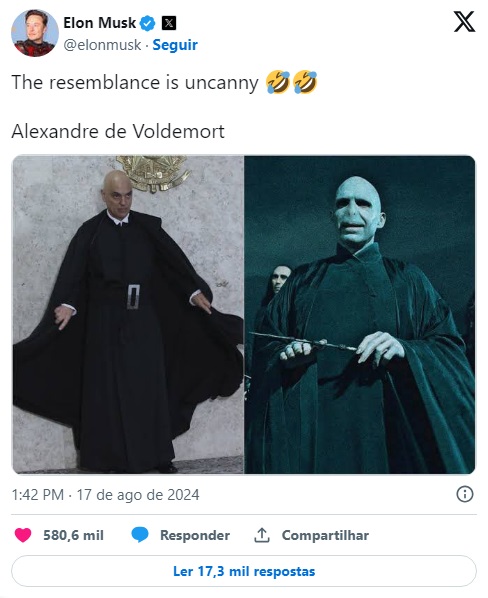Click the blue reply bubble icon
The height and width of the screenshot is (598, 488).
140,535
